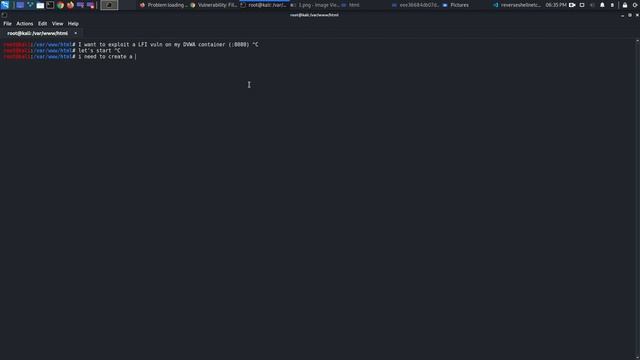Image resolution: width=640 pixels, height=360 pixels.
Task: Maximize the terminal window
Action: (x=630, y=15)
